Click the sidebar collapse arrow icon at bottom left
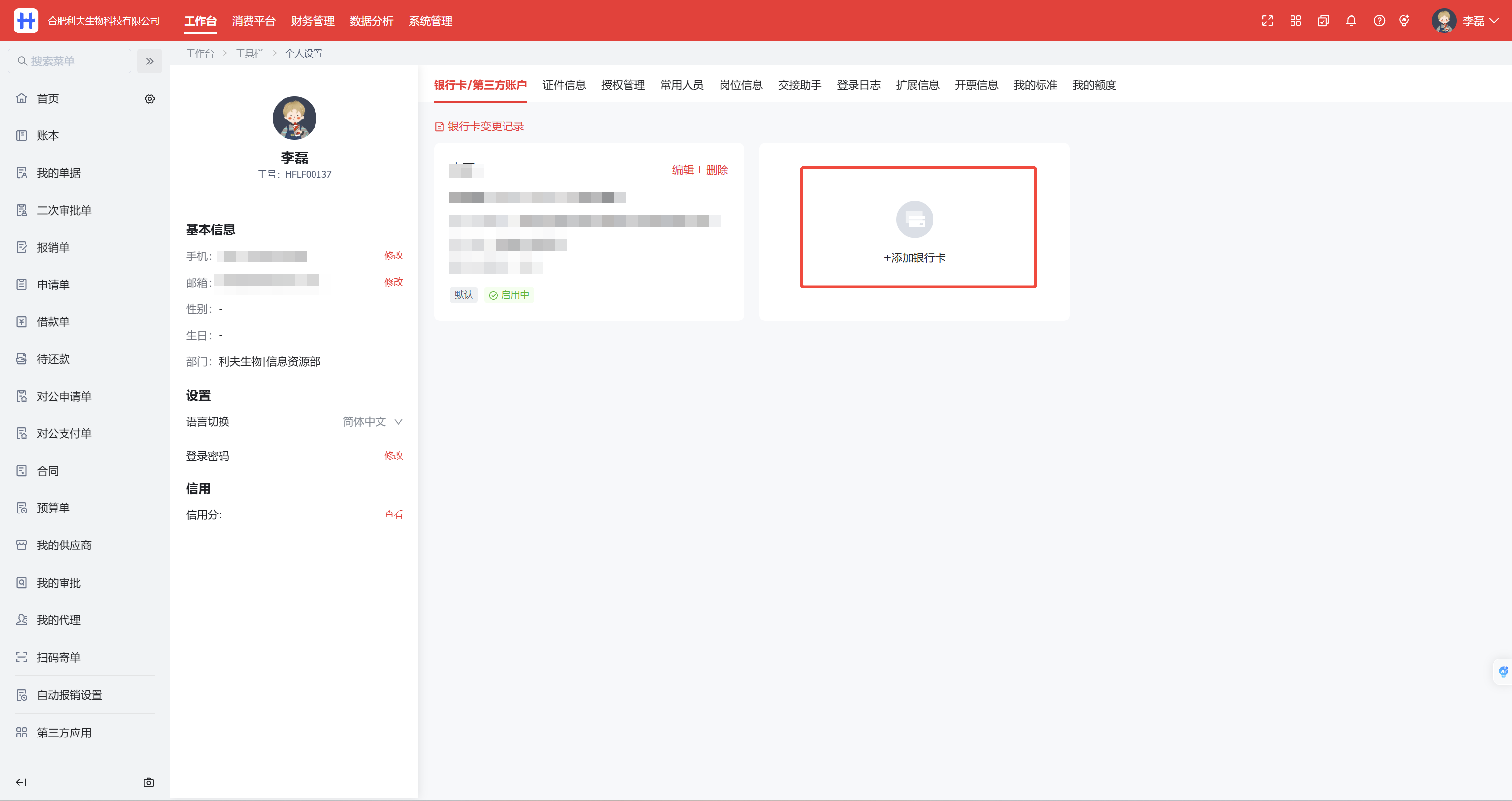This screenshot has width=1512, height=801. click(21, 782)
